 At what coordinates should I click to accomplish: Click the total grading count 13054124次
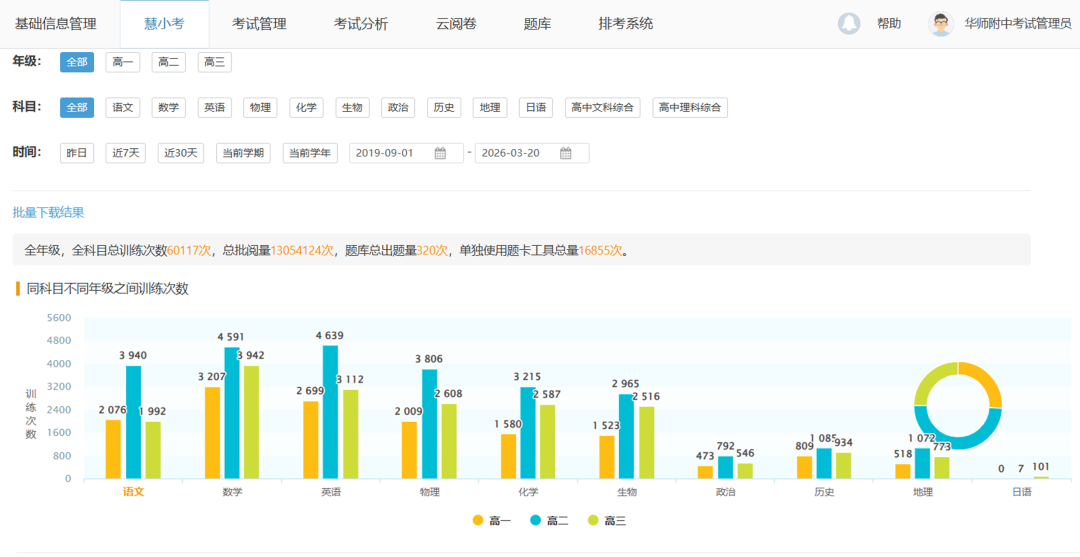[302, 250]
